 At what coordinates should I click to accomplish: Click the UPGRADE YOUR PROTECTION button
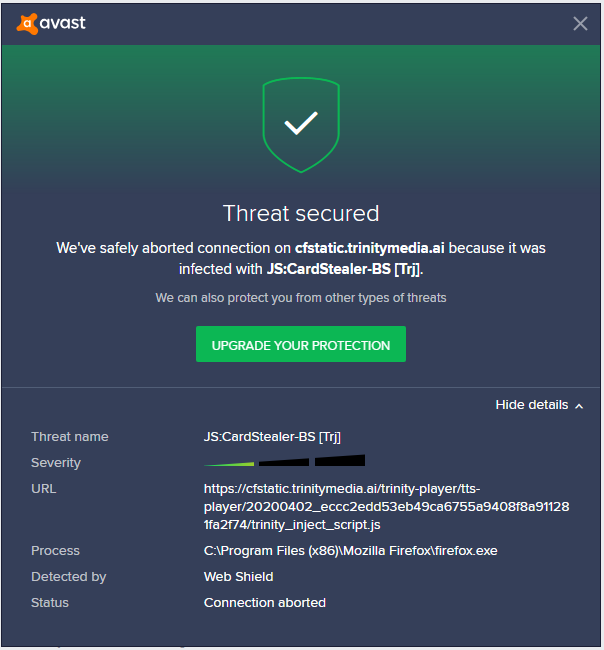pyautogui.click(x=301, y=344)
